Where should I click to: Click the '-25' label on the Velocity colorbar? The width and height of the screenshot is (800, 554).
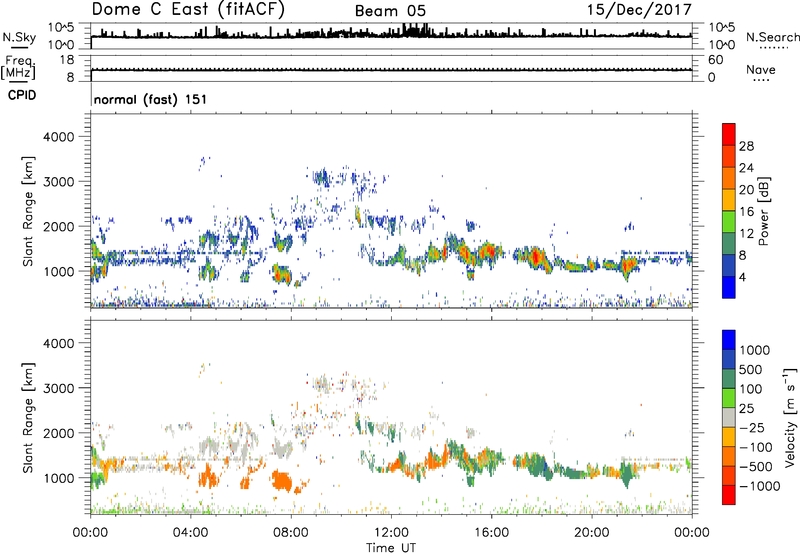click(x=752, y=427)
